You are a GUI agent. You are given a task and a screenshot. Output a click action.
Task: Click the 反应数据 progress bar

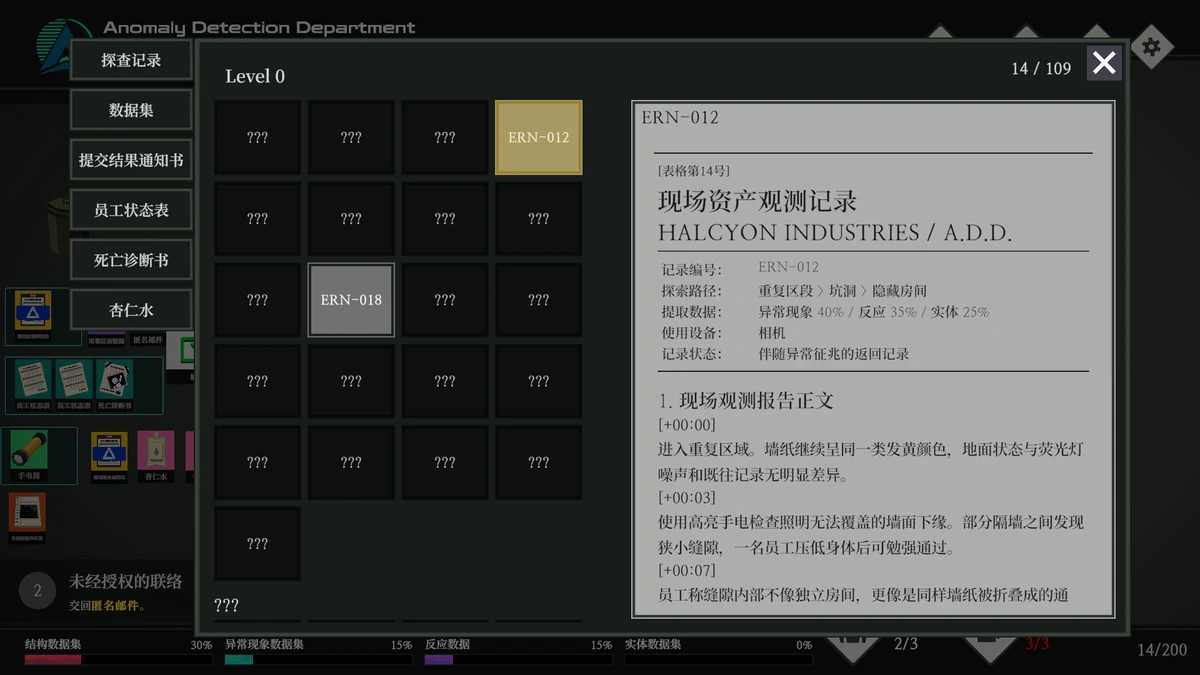click(x=518, y=660)
